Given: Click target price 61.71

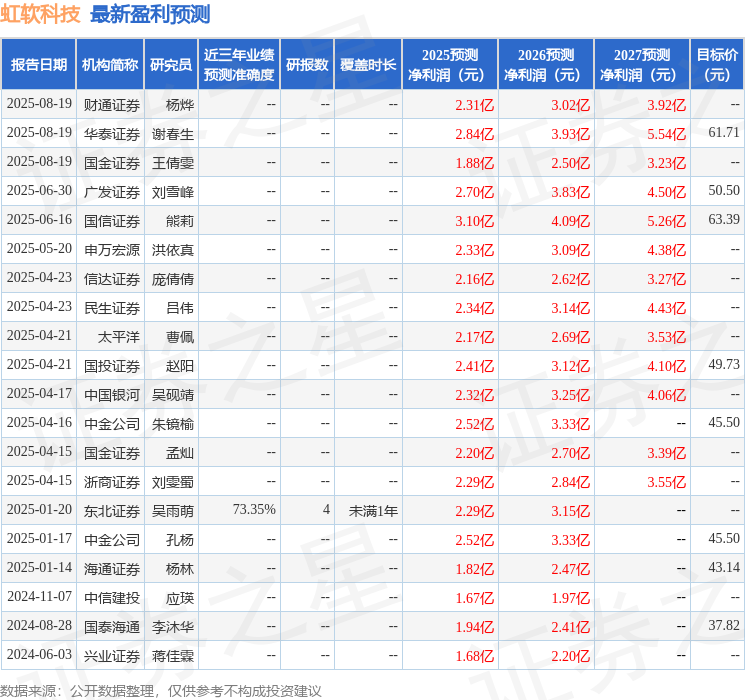Looking at the screenshot, I should point(724,133).
